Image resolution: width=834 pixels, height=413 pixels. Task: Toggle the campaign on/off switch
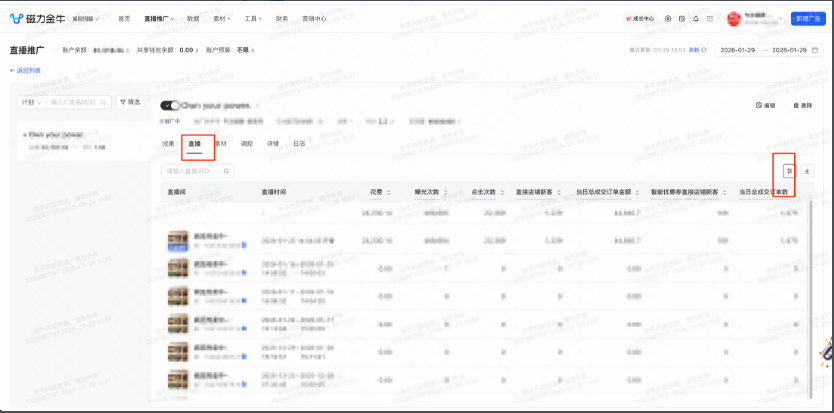(170, 106)
